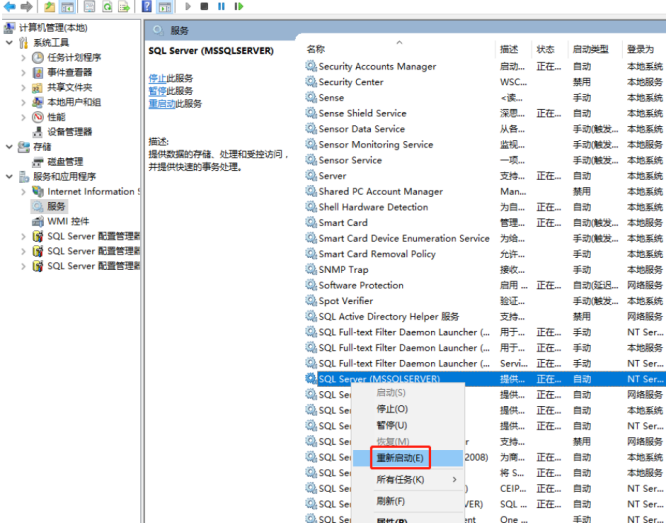This screenshot has width=666, height=523.
Task: Select the Sense Shield Service row
Action: (x=485, y=113)
